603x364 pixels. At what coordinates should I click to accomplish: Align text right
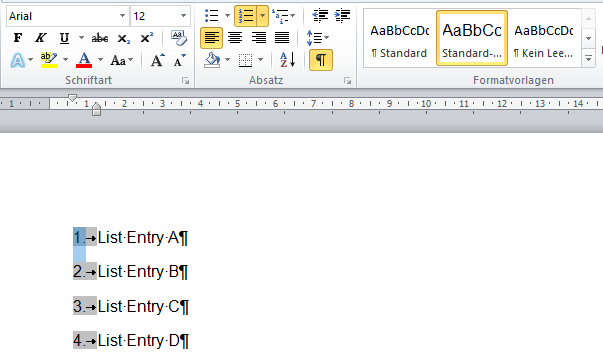click(258, 38)
